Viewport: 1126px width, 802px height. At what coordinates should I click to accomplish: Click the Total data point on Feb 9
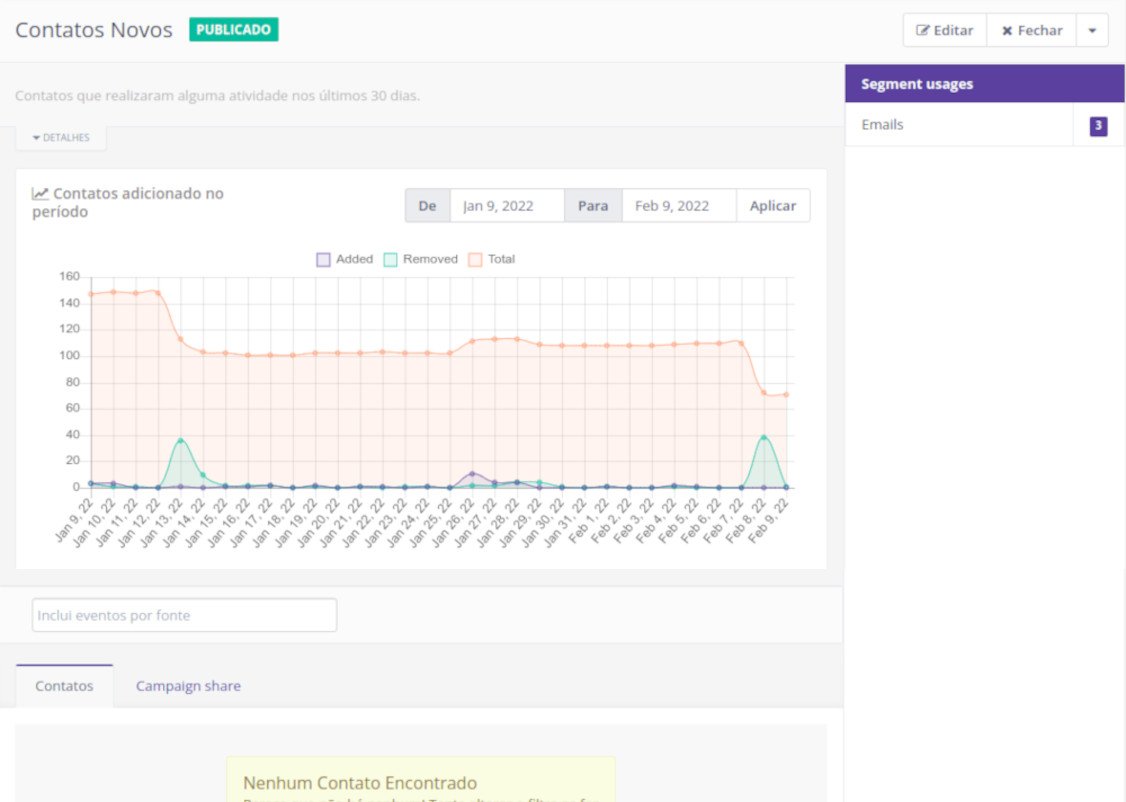pos(786,394)
